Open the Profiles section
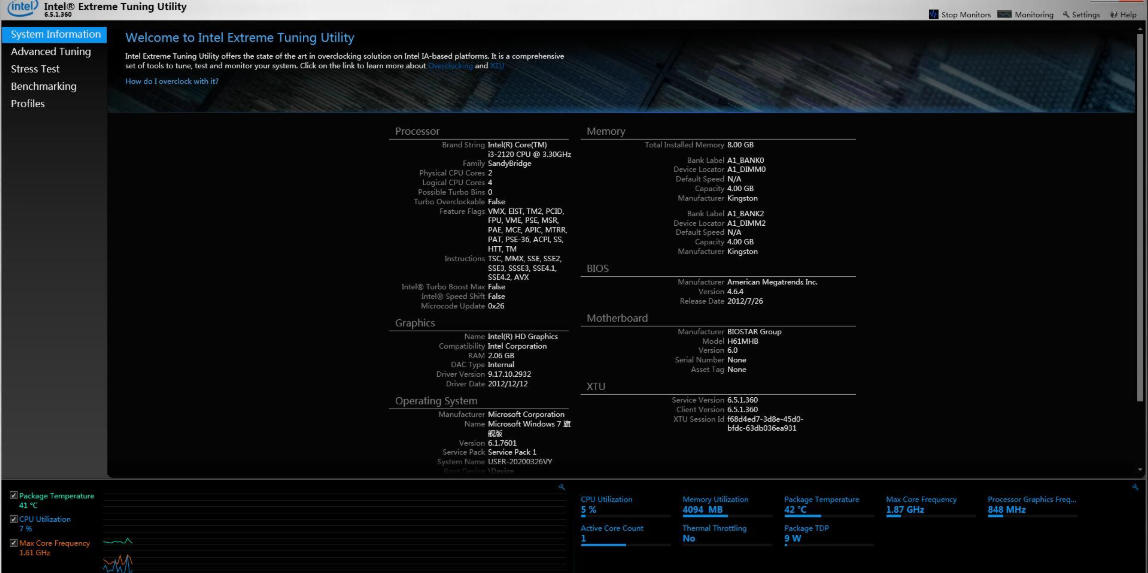The image size is (1148, 573). pyautogui.click(x=28, y=104)
